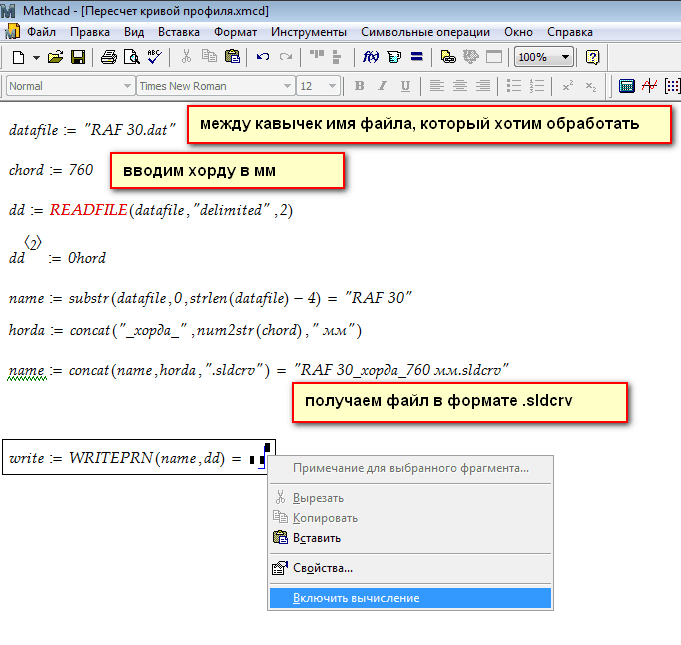
Task: Click the Calculate equals-sign icon
Action: pos(417,56)
